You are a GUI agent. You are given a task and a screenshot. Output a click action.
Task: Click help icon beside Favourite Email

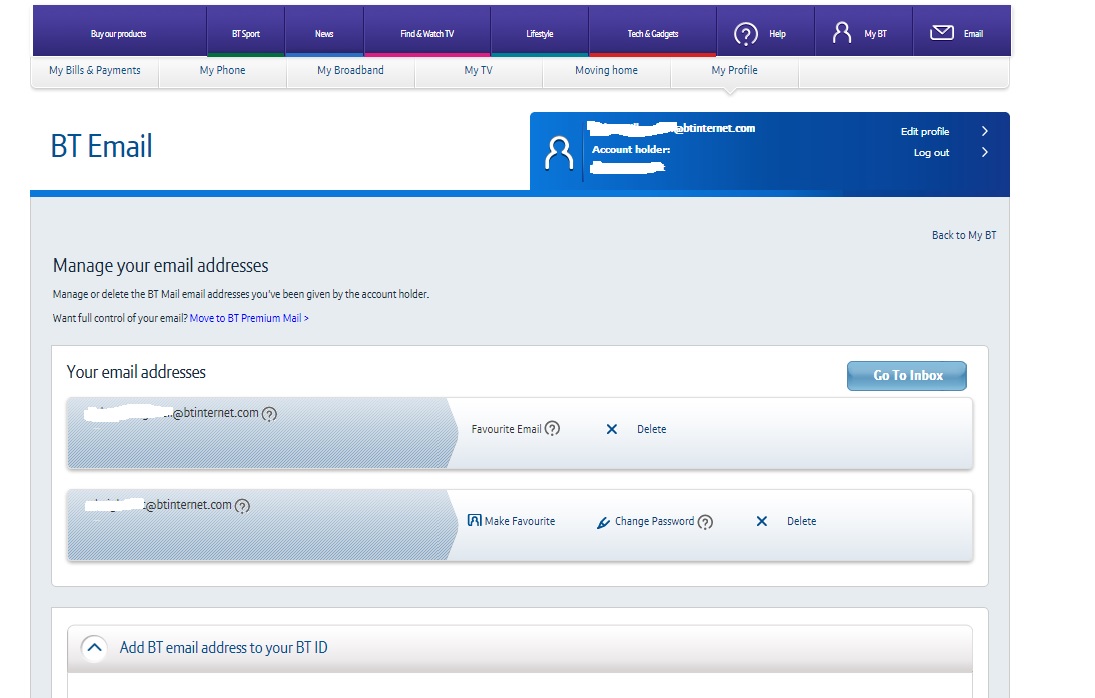pos(552,429)
